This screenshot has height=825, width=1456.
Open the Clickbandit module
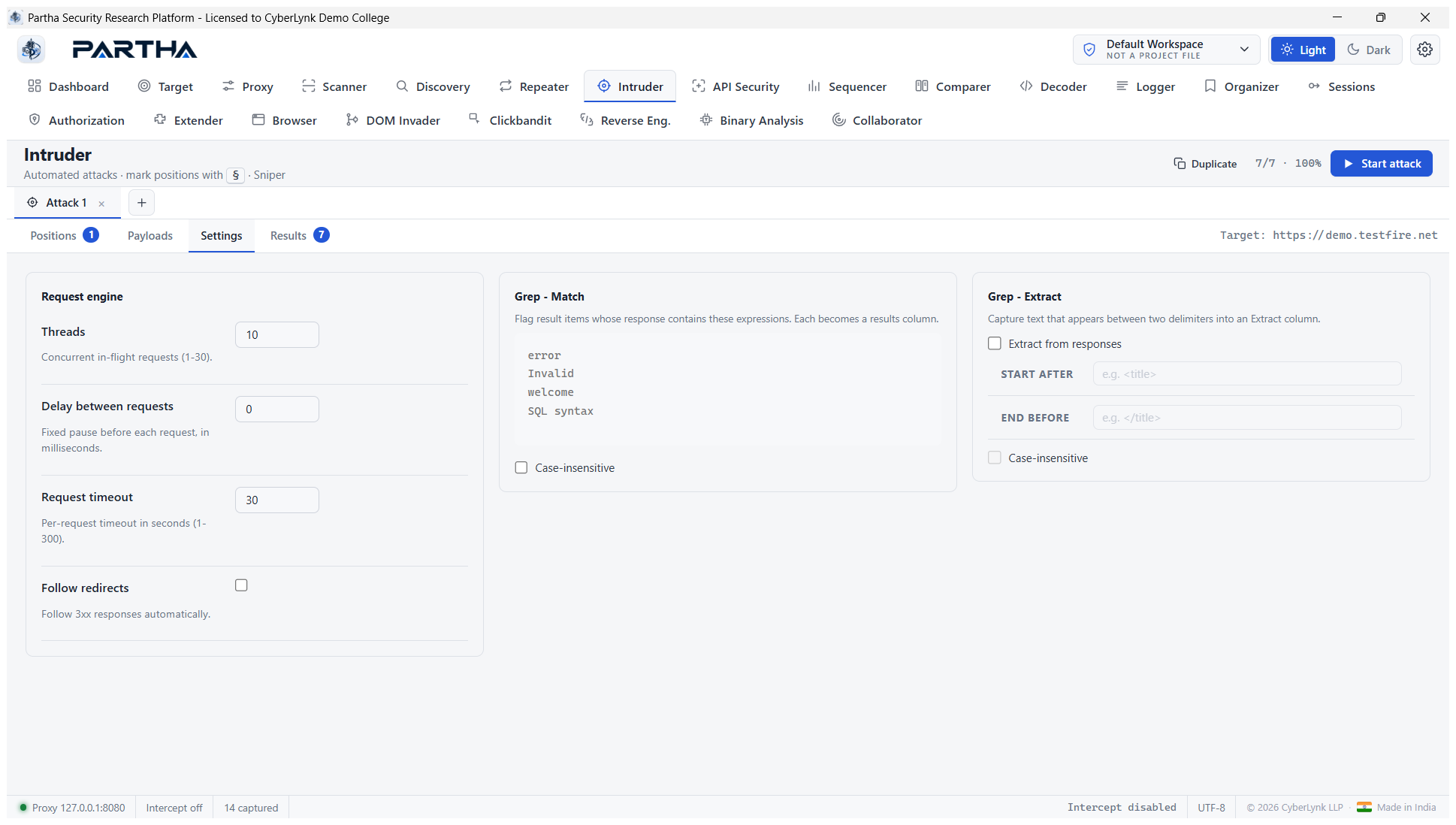510,120
